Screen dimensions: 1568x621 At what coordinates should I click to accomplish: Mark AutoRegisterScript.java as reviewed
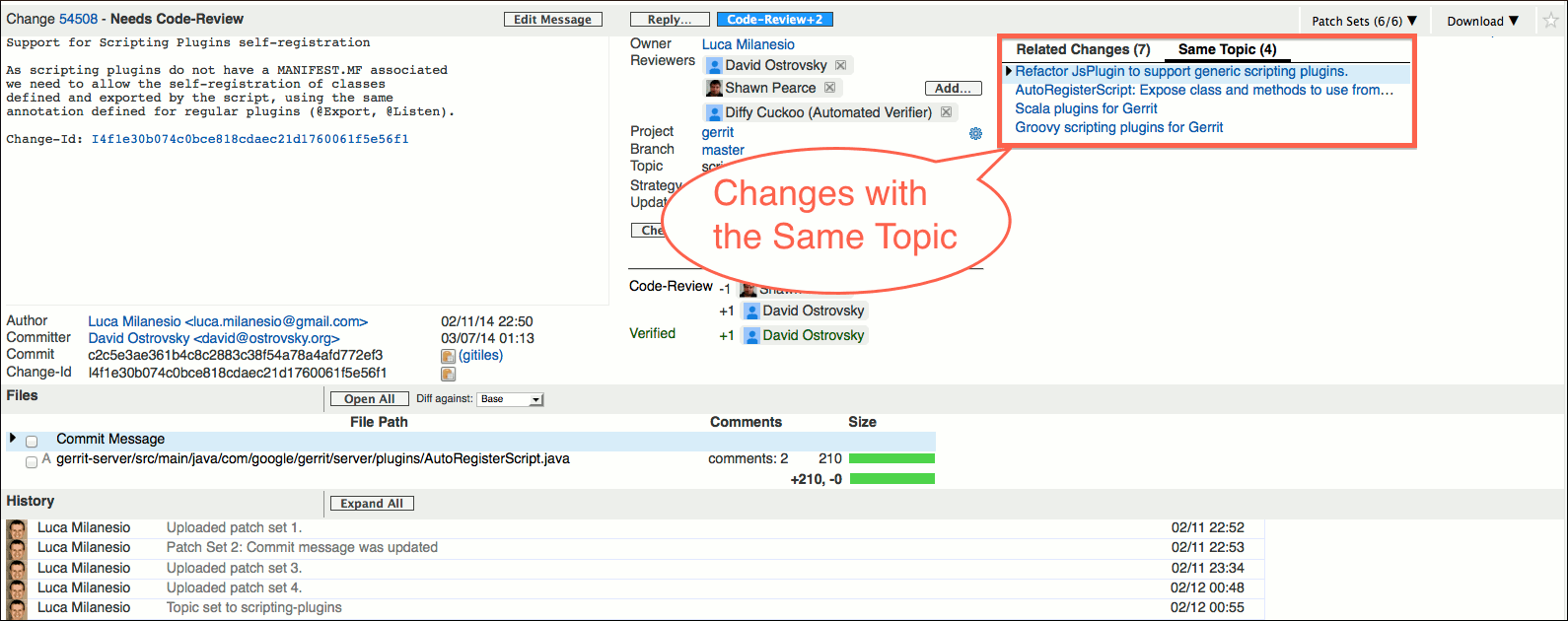pos(32,460)
